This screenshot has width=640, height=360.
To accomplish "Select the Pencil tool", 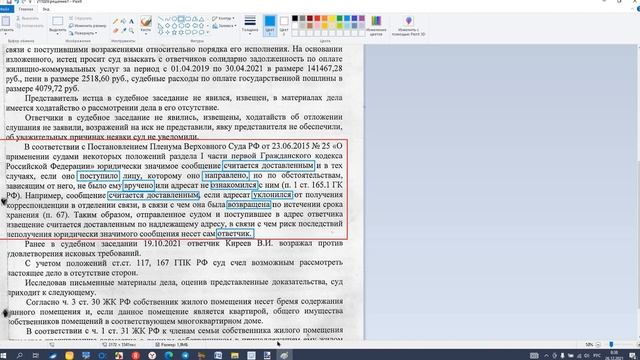I will click(x=116, y=21).
